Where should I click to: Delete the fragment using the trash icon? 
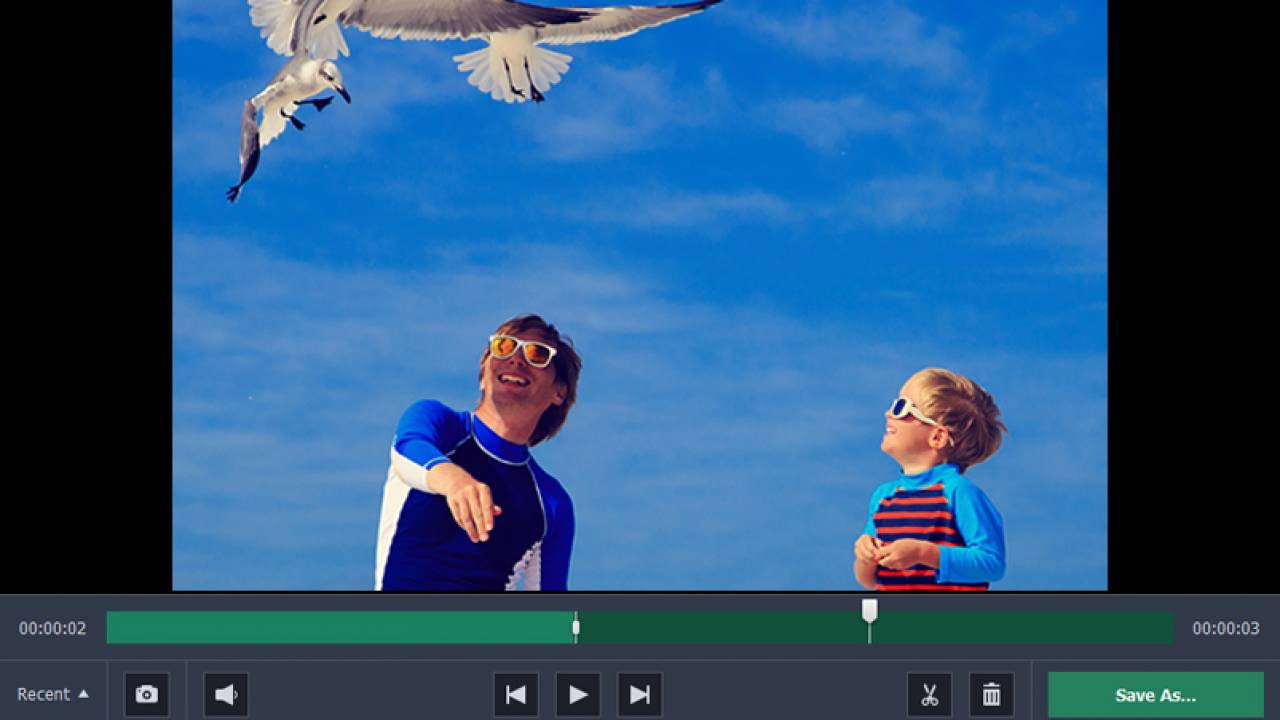[991, 694]
